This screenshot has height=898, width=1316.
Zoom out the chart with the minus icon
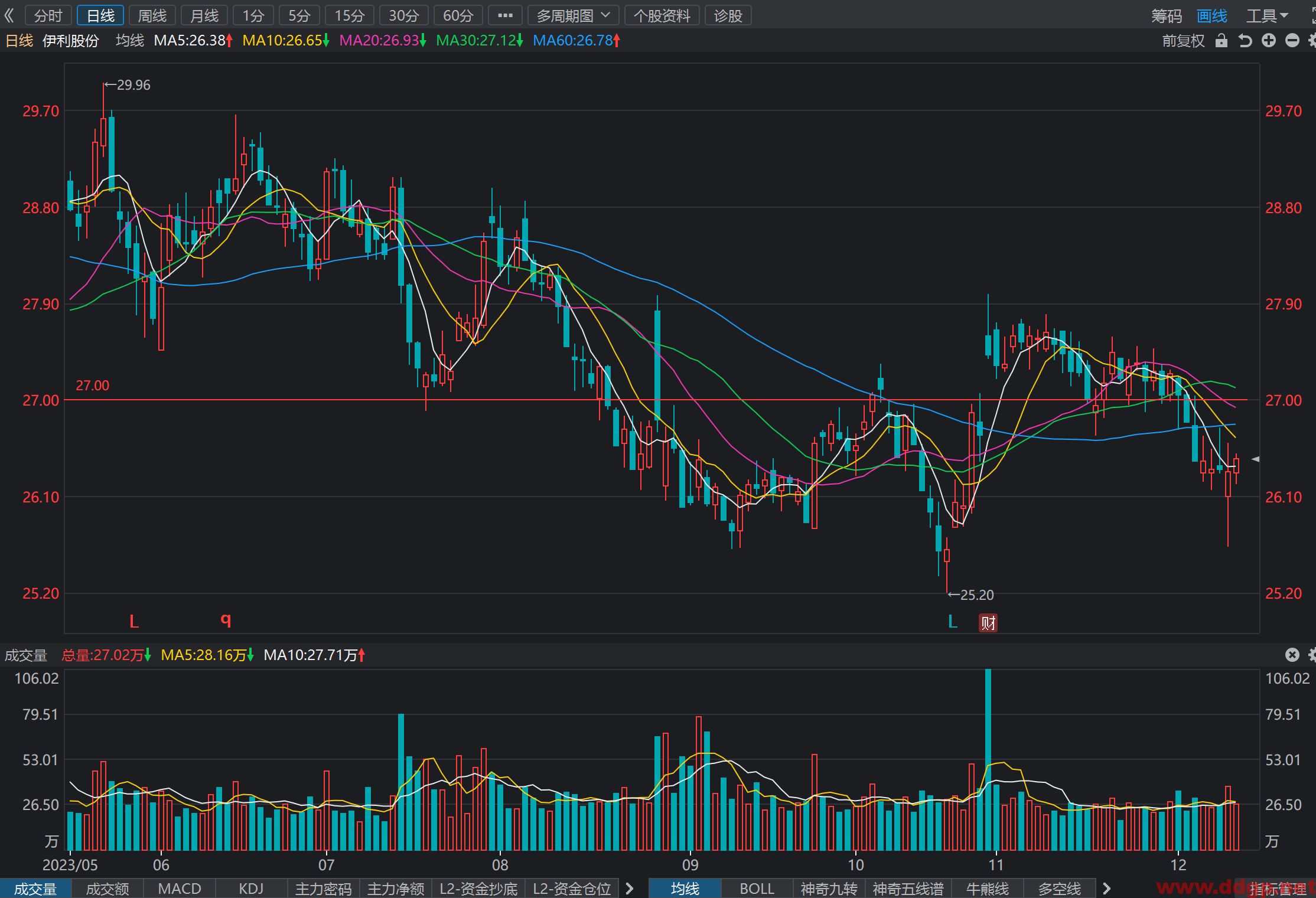point(1292,41)
